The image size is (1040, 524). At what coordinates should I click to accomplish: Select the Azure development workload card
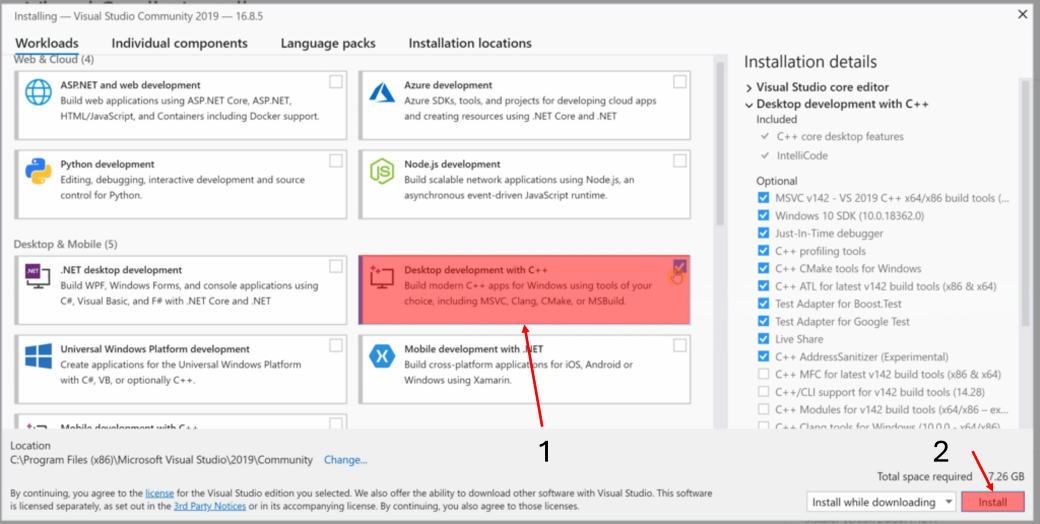pos(525,105)
